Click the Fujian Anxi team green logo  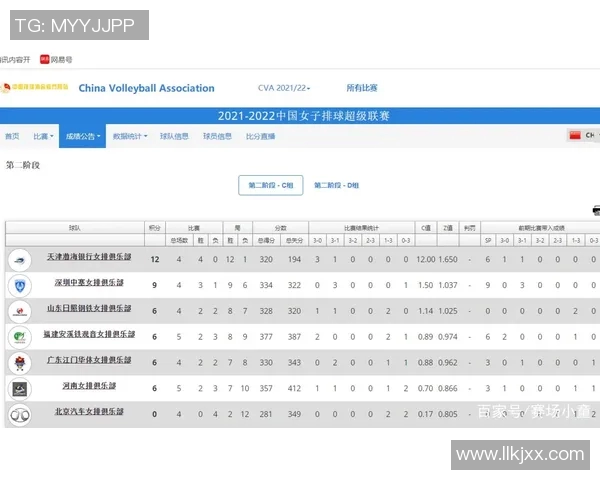[x=18, y=337]
